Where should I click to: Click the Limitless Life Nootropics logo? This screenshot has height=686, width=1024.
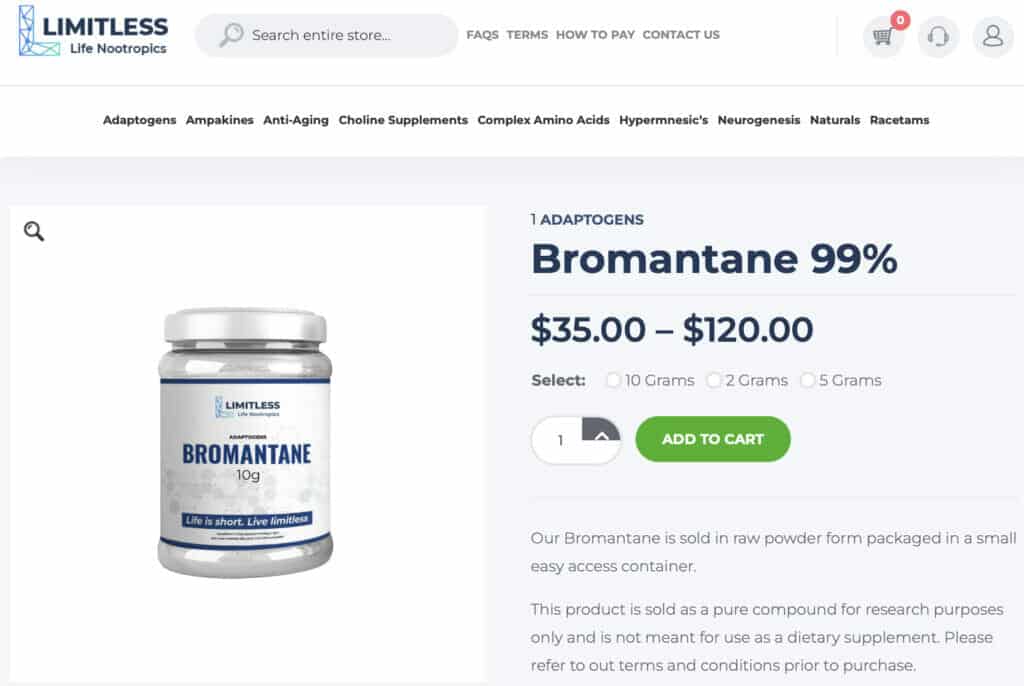93,31
